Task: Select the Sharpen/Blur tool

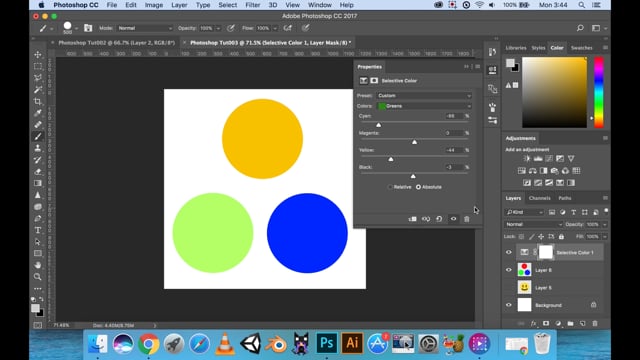Action: [x=38, y=195]
